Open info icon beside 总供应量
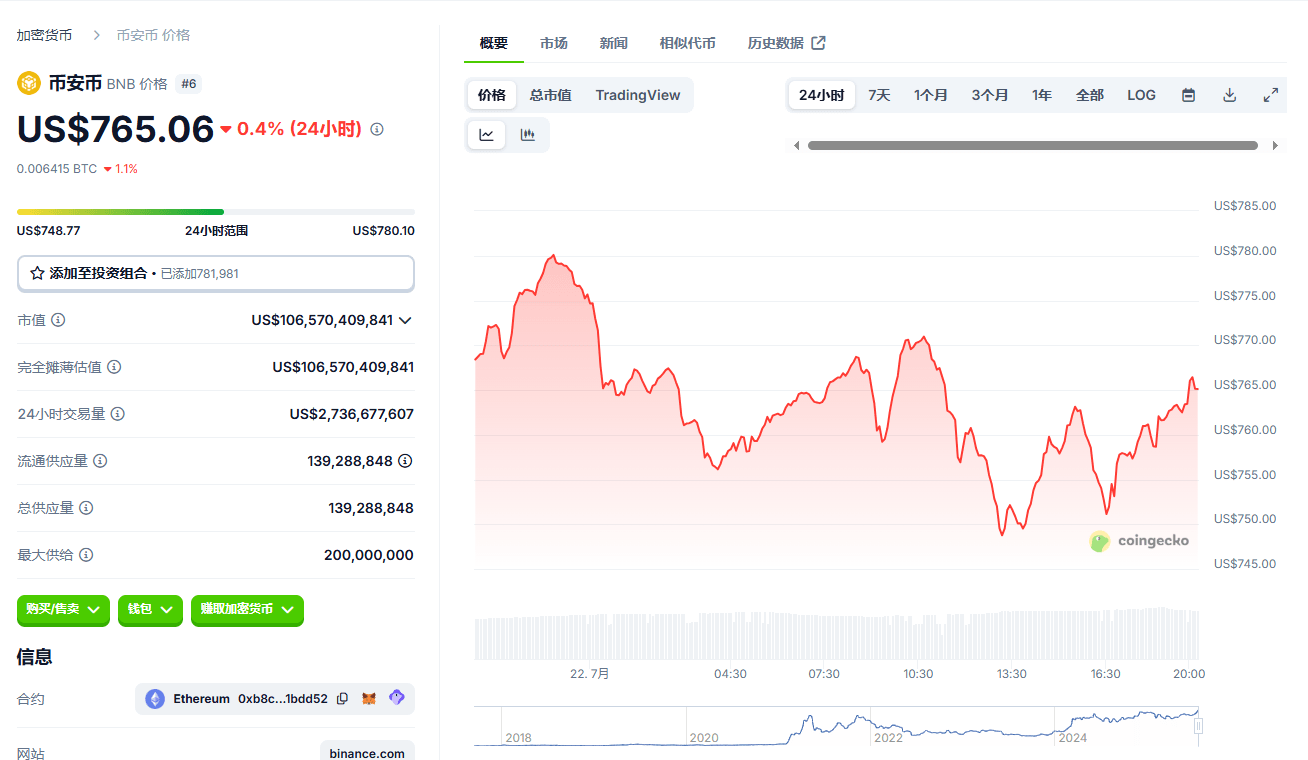The width and height of the screenshot is (1308, 760). pos(86,508)
